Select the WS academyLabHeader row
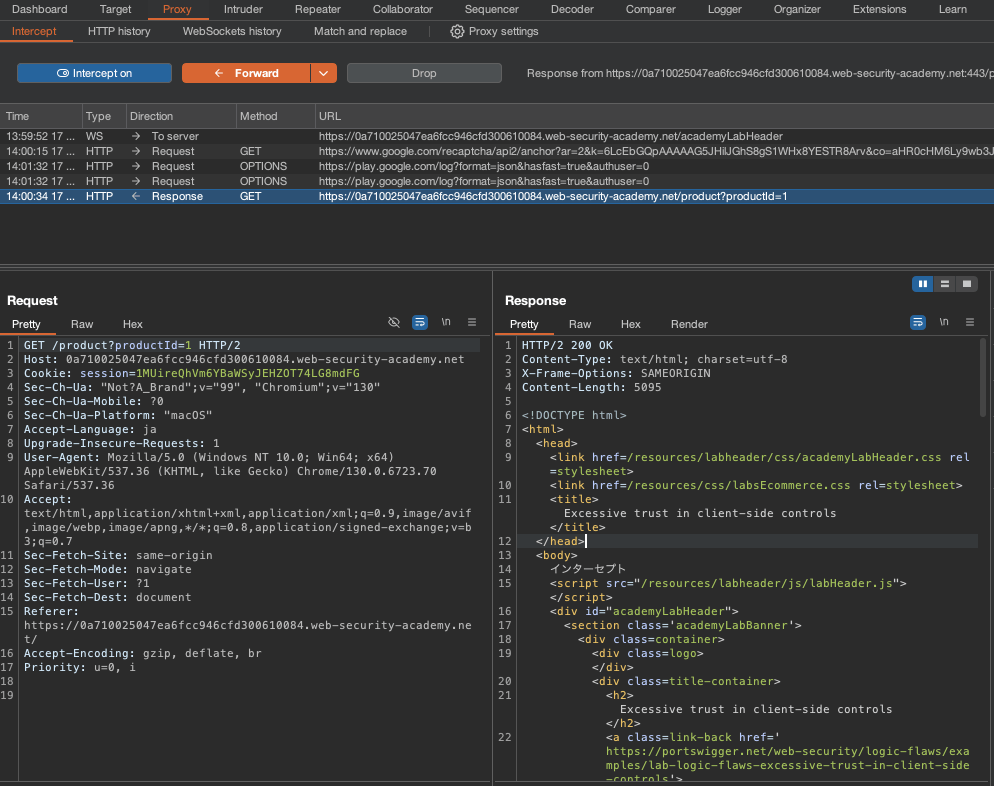 [x=497, y=136]
